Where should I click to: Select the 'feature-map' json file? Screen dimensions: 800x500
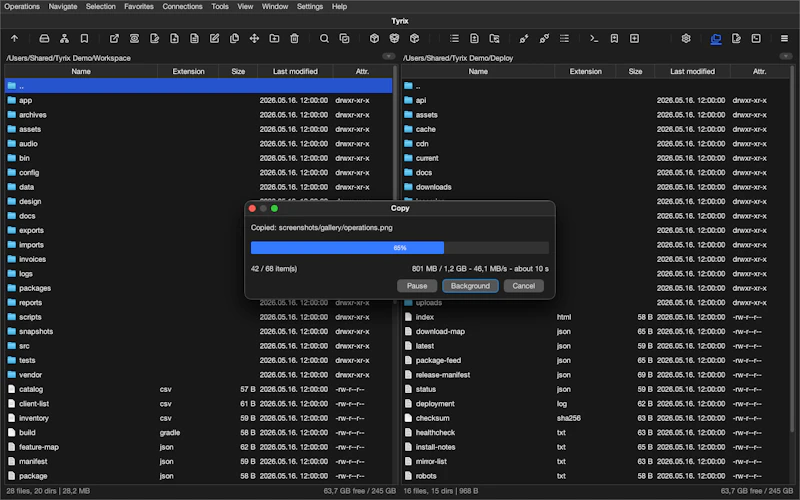point(198,447)
